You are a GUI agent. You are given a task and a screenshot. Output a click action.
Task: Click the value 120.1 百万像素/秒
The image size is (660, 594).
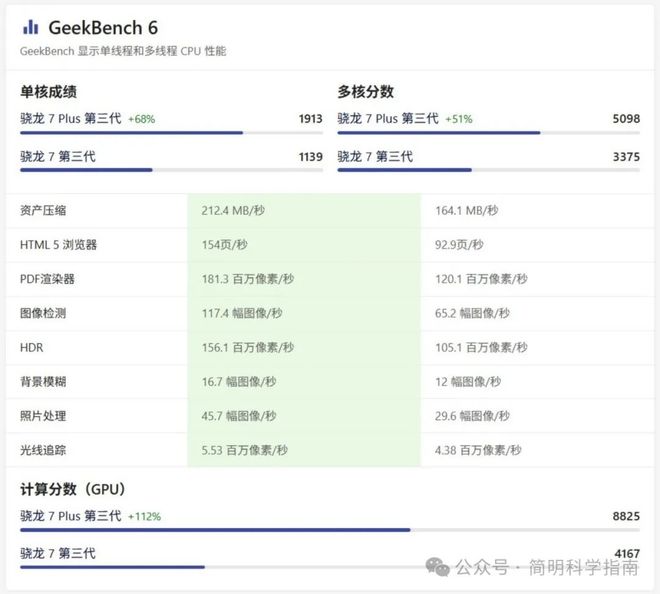482,279
